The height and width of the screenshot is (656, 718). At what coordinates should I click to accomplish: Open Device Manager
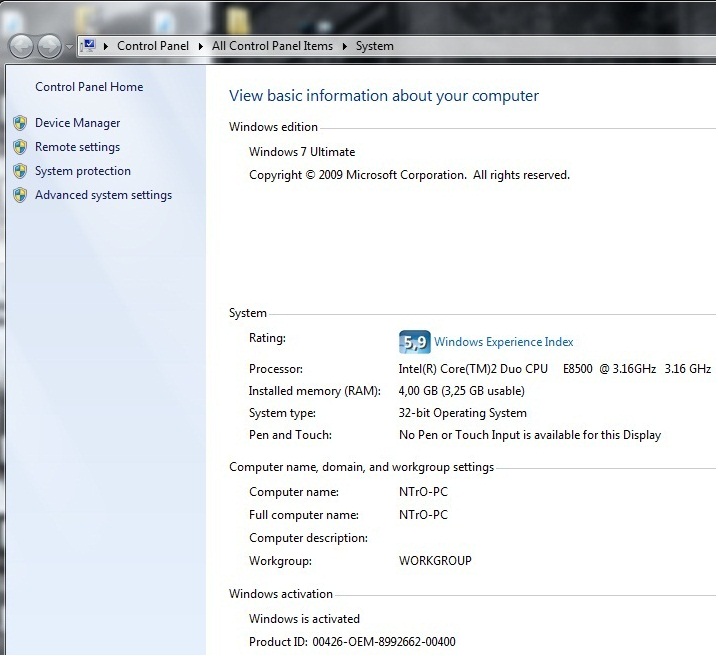tap(77, 123)
